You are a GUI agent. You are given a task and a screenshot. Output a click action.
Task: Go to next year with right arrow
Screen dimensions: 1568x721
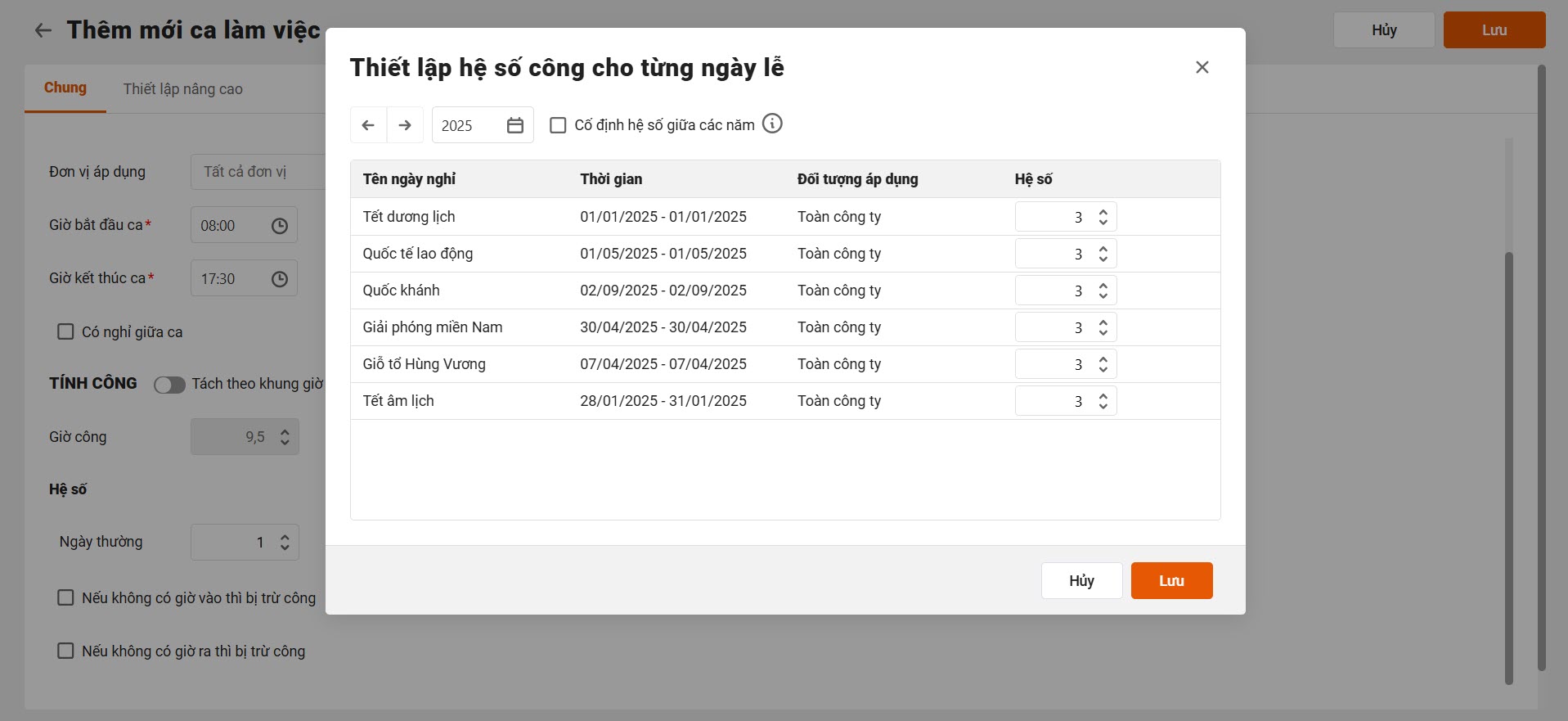click(x=405, y=125)
